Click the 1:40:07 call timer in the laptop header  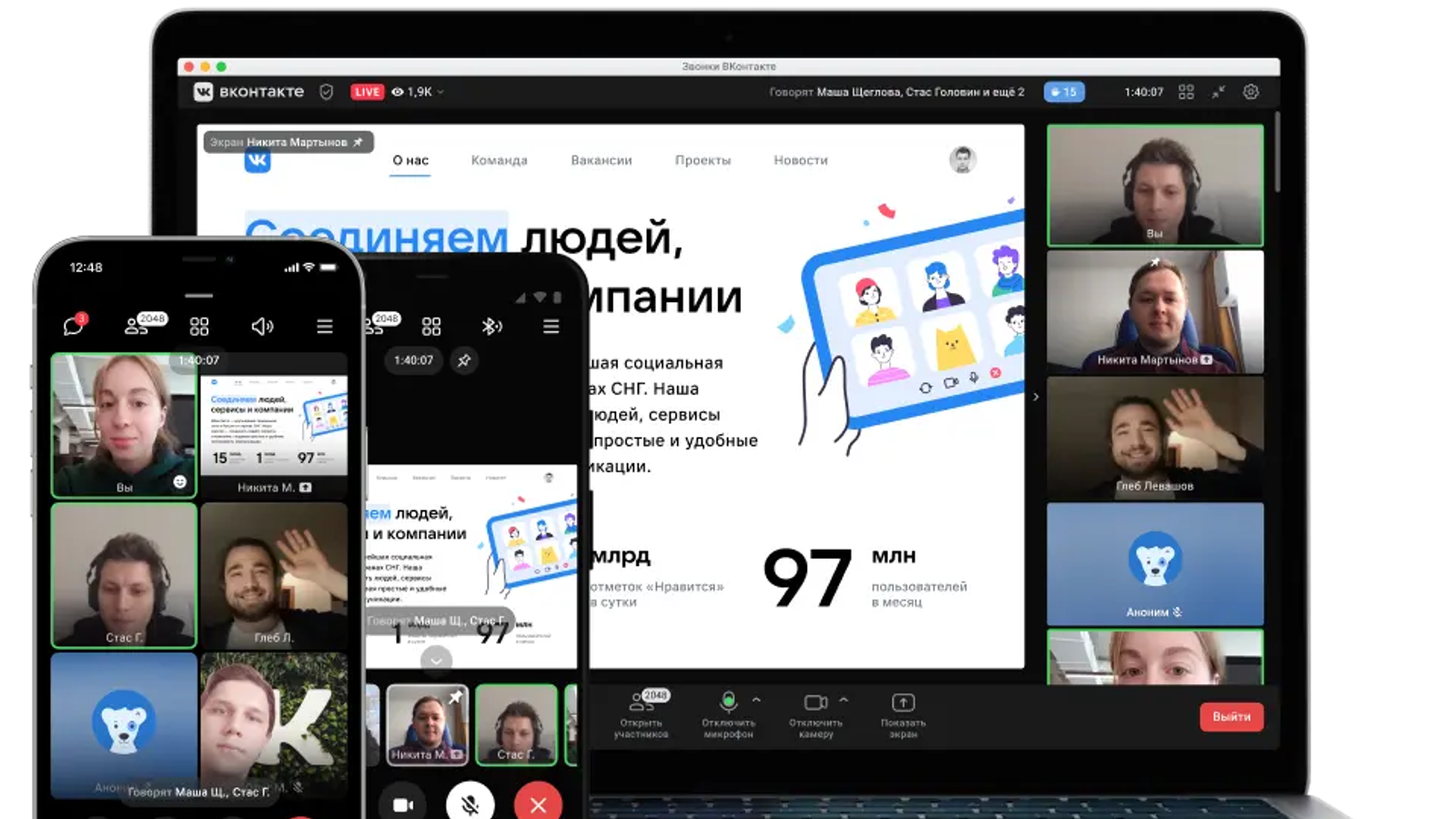pos(1144,92)
